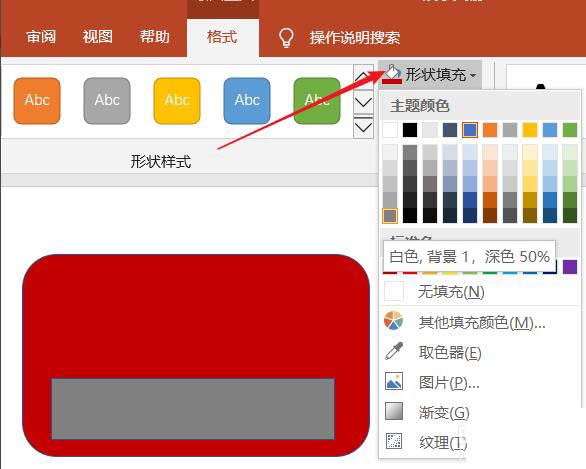Select the 格式 ribbon tab
The width and height of the screenshot is (586, 469).
pos(222,37)
